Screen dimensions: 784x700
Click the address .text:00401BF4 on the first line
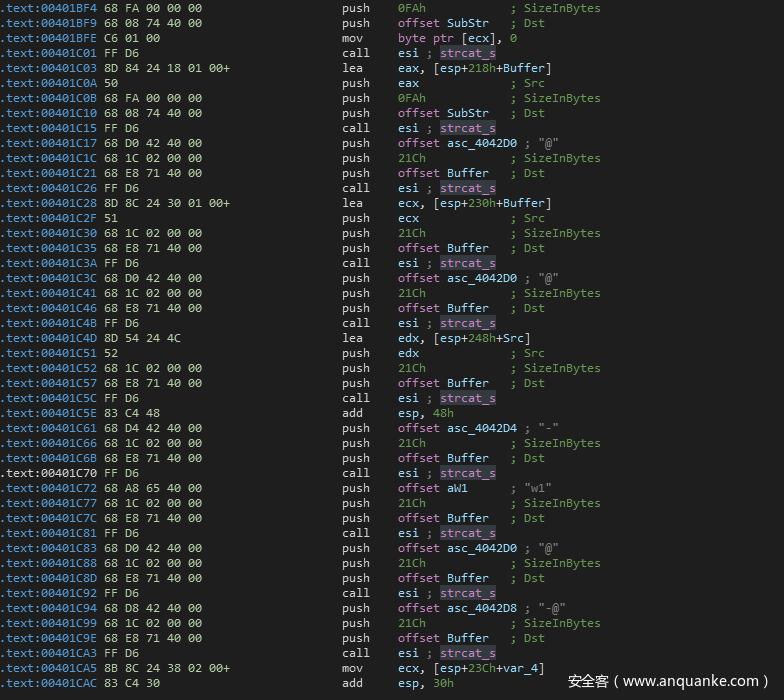click(48, 8)
